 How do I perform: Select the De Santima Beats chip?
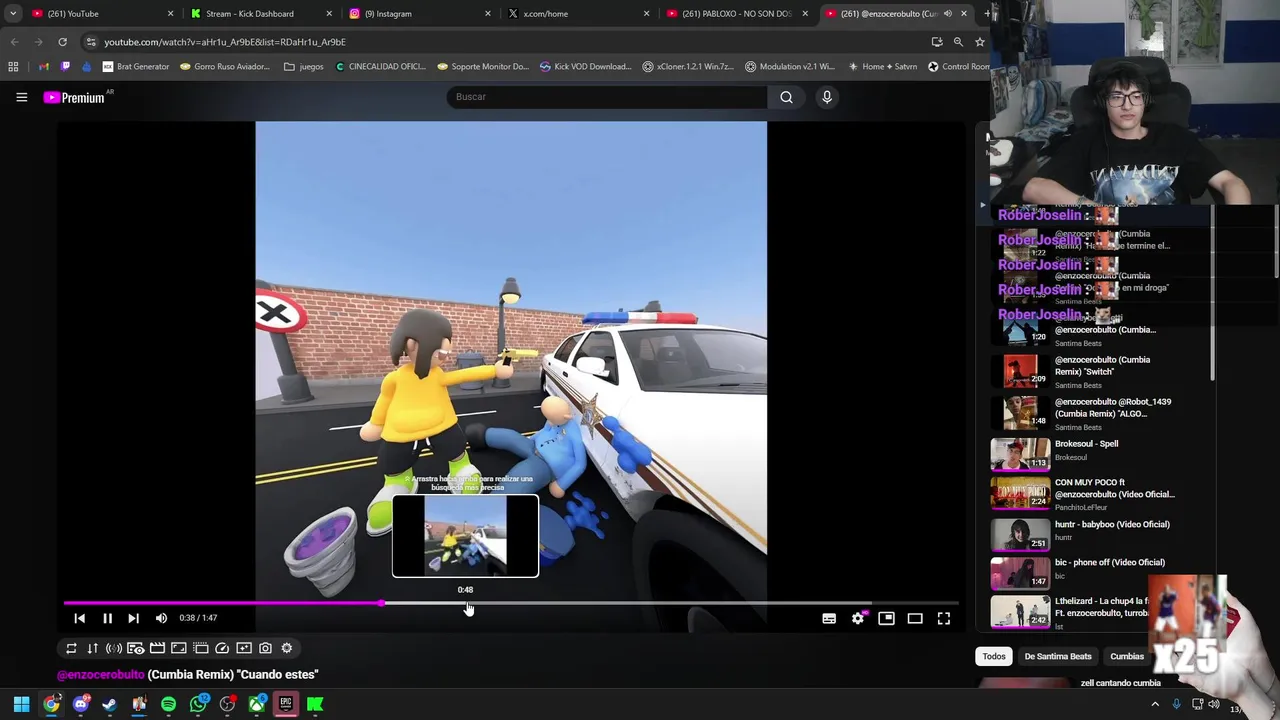(1058, 656)
